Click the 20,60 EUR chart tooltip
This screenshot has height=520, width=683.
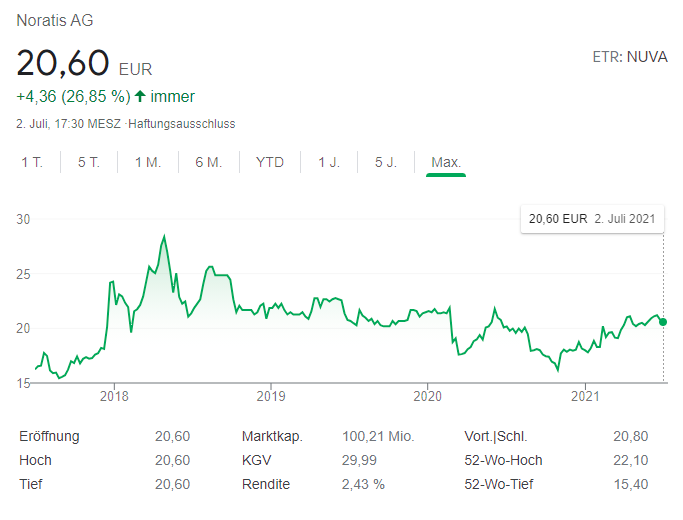click(593, 219)
